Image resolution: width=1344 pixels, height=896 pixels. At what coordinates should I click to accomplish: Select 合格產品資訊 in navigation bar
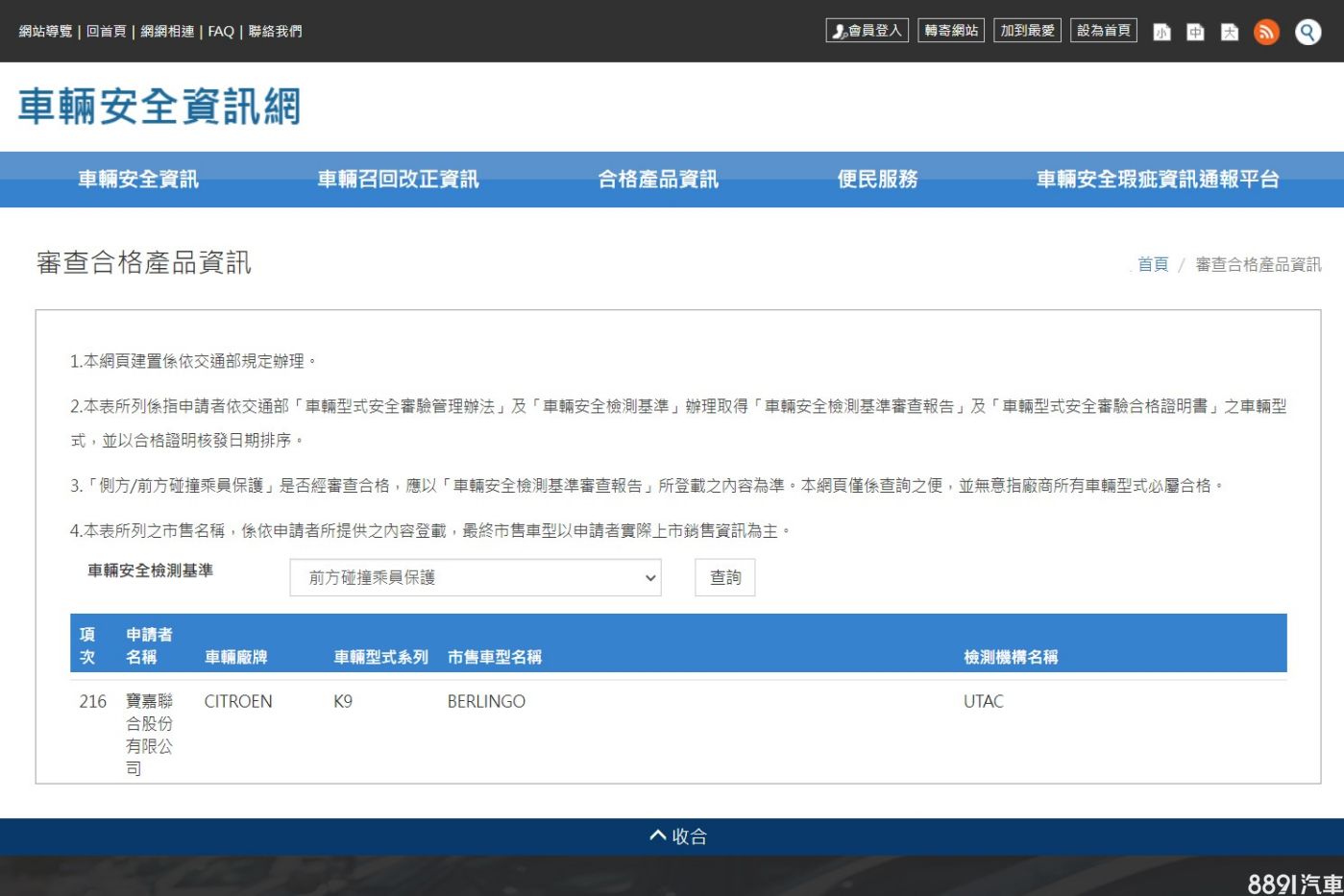coord(658,180)
